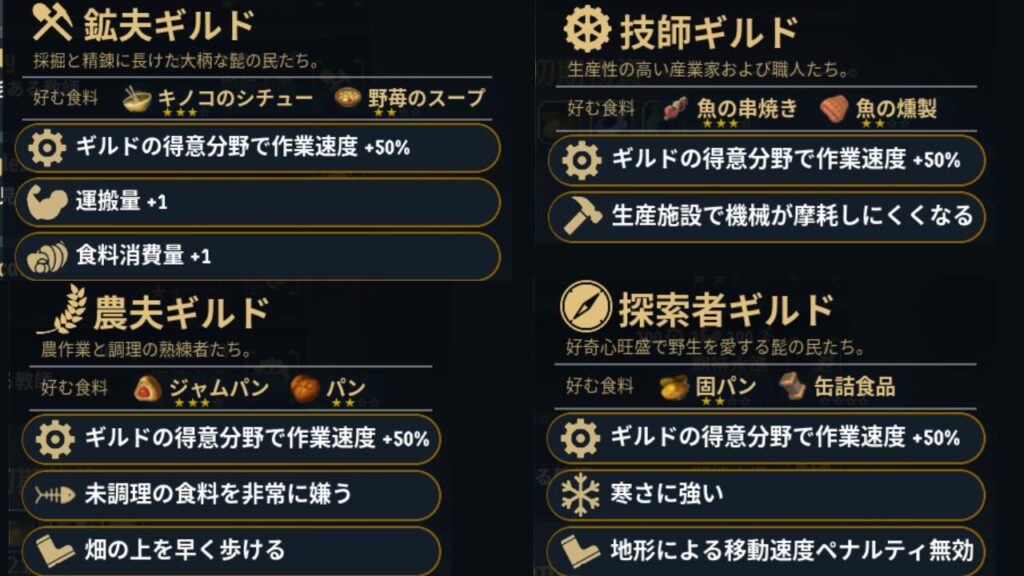Click the 缶詰食品 canned food icon

click(794, 386)
